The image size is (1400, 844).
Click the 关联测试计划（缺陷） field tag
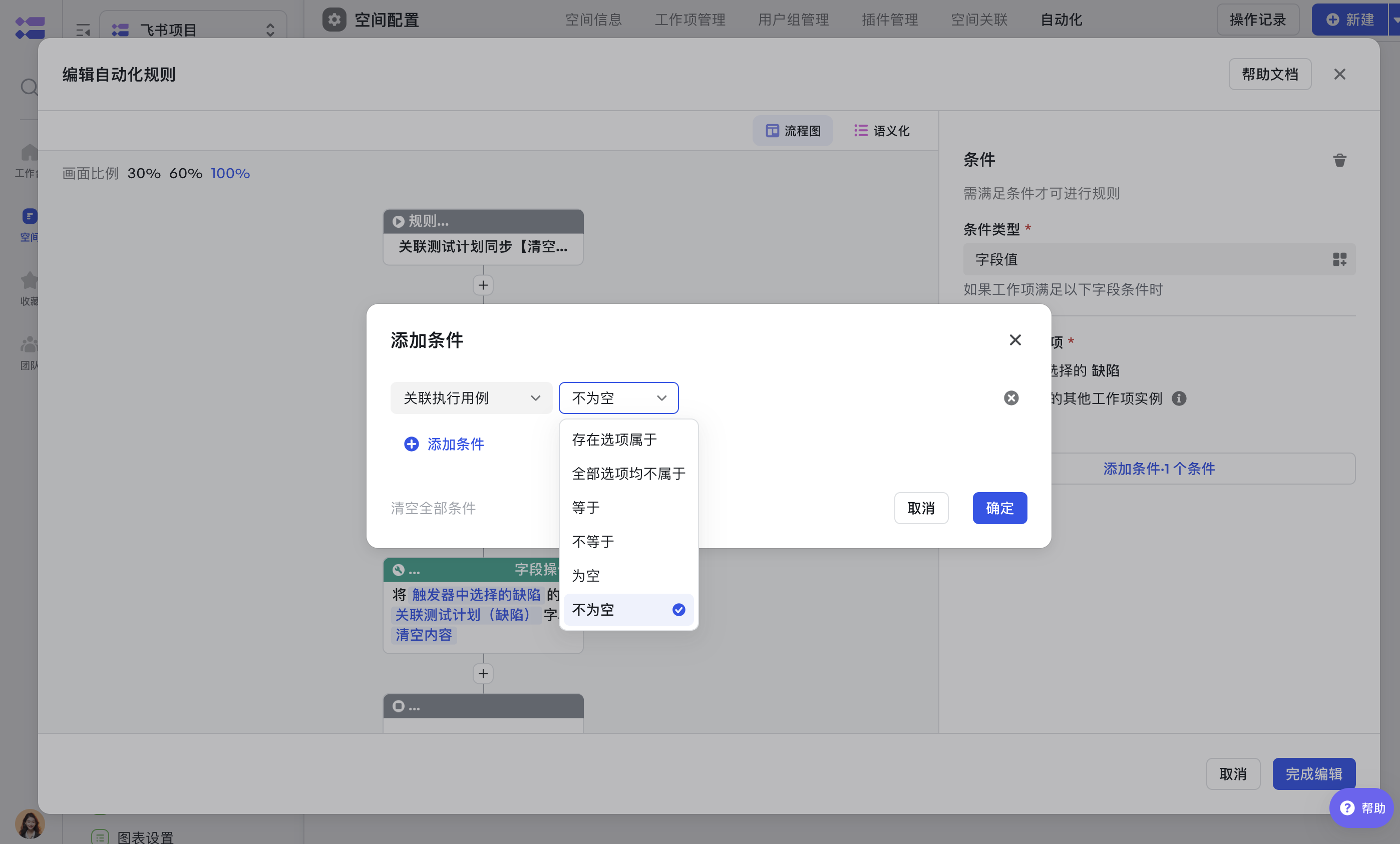[465, 615]
